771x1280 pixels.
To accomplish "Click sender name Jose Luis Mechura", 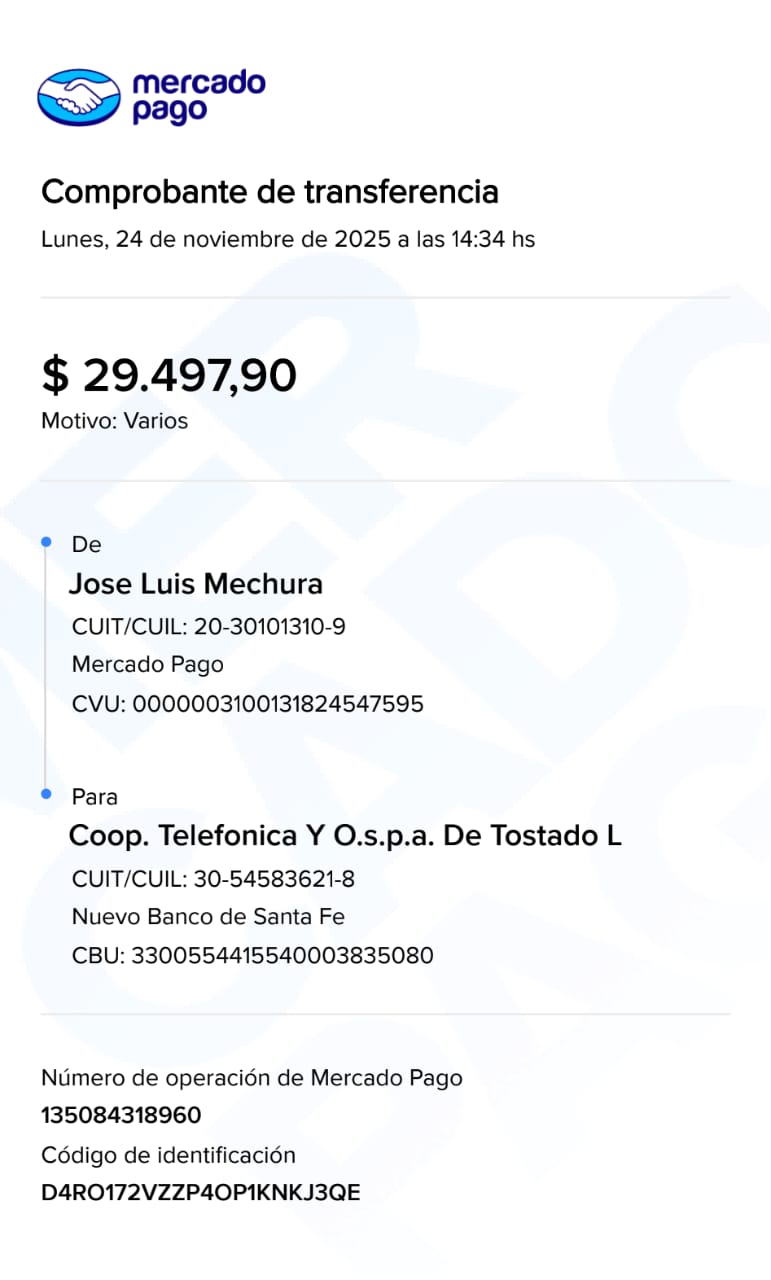I will pos(195,584).
